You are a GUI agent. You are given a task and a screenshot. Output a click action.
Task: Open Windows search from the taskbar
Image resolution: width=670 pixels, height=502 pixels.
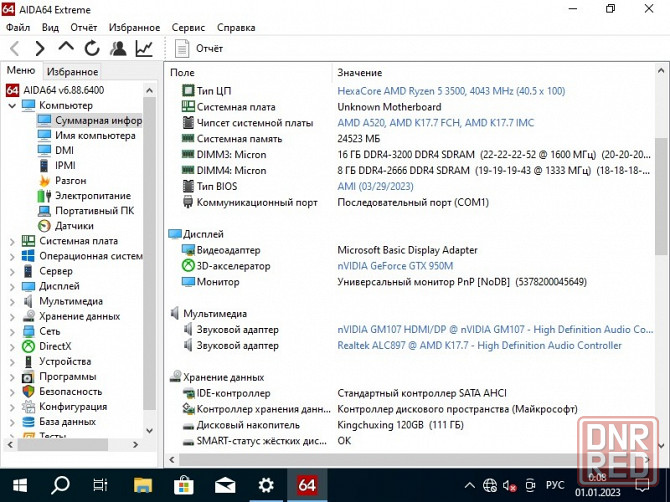point(60,485)
